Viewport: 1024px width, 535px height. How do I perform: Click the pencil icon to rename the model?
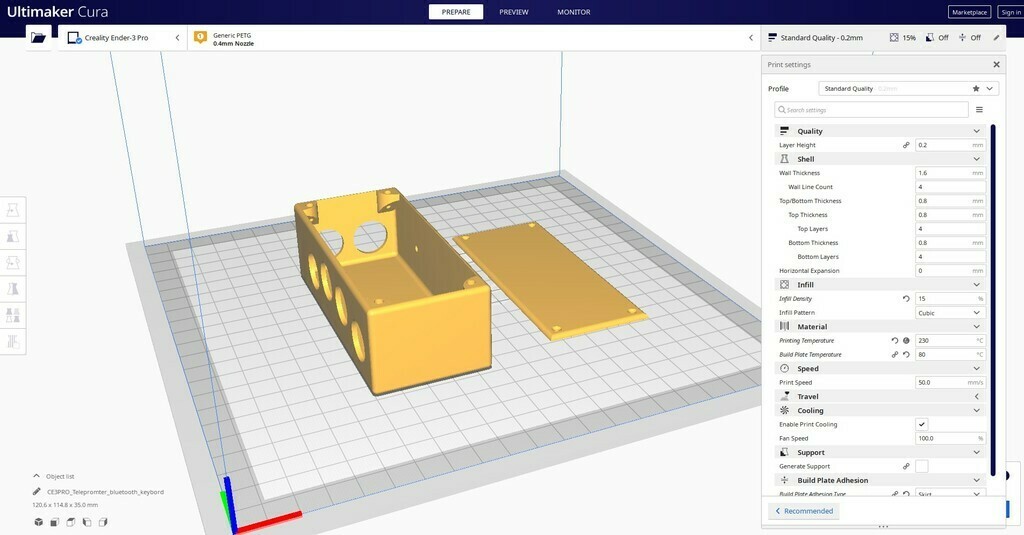[37, 492]
